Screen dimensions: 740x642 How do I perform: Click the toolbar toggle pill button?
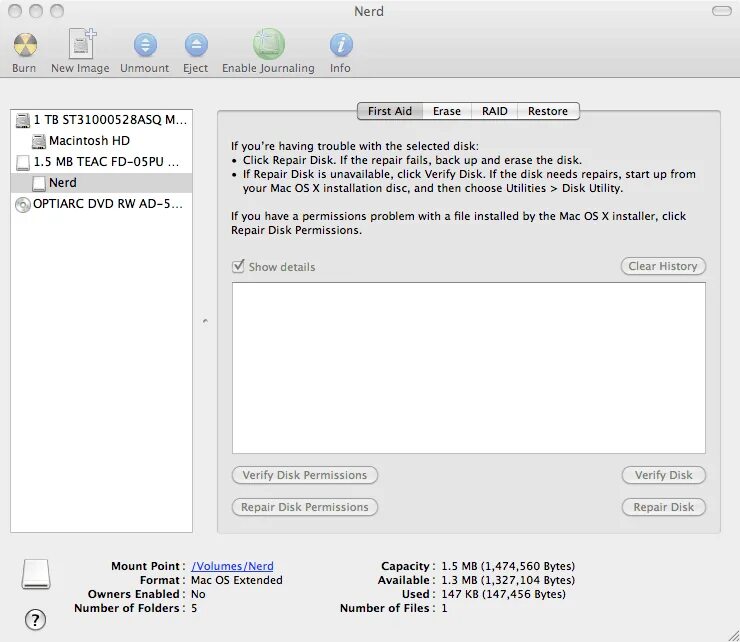point(722,11)
